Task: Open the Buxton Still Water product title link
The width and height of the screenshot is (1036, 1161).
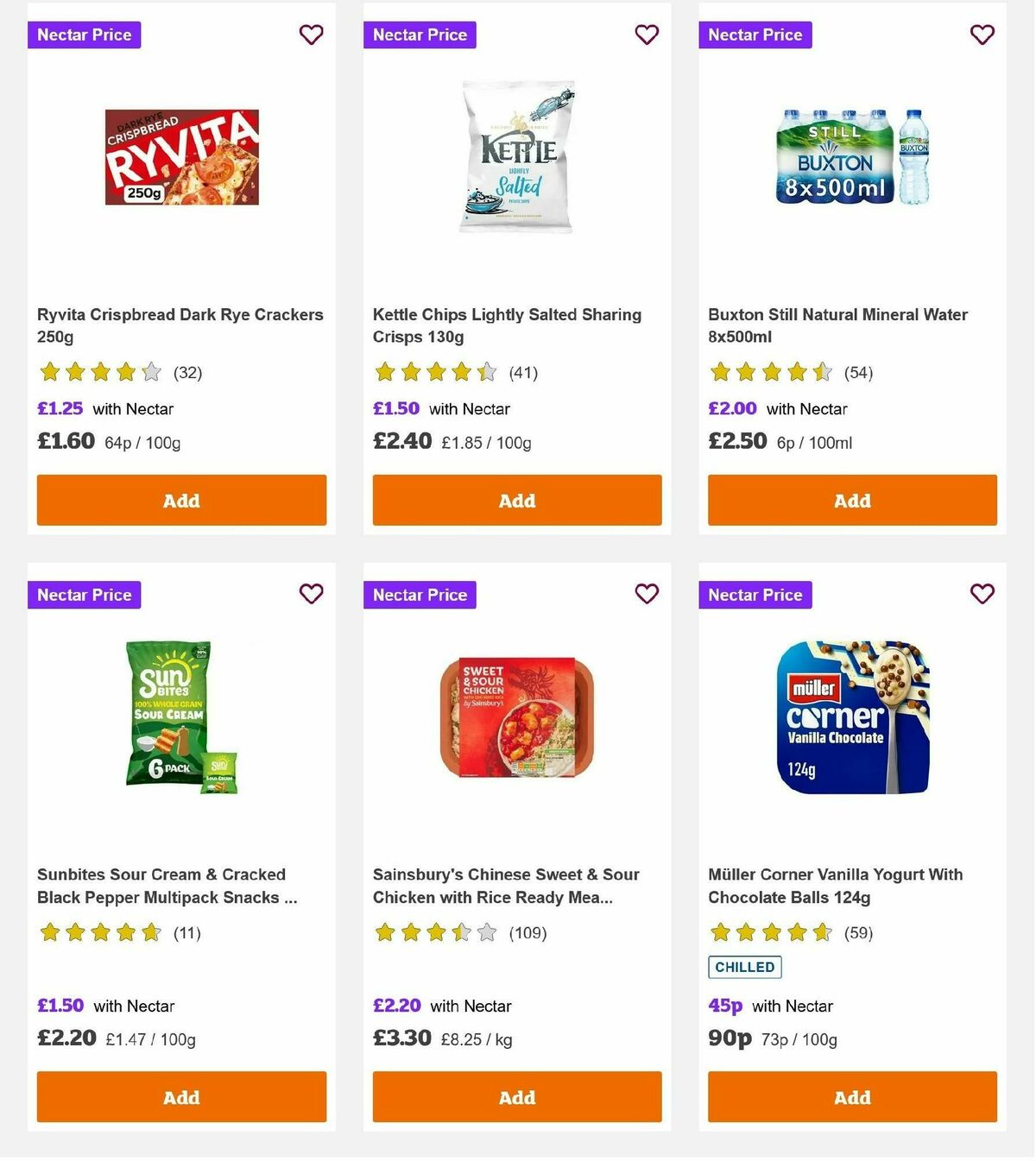Action: 837,325
